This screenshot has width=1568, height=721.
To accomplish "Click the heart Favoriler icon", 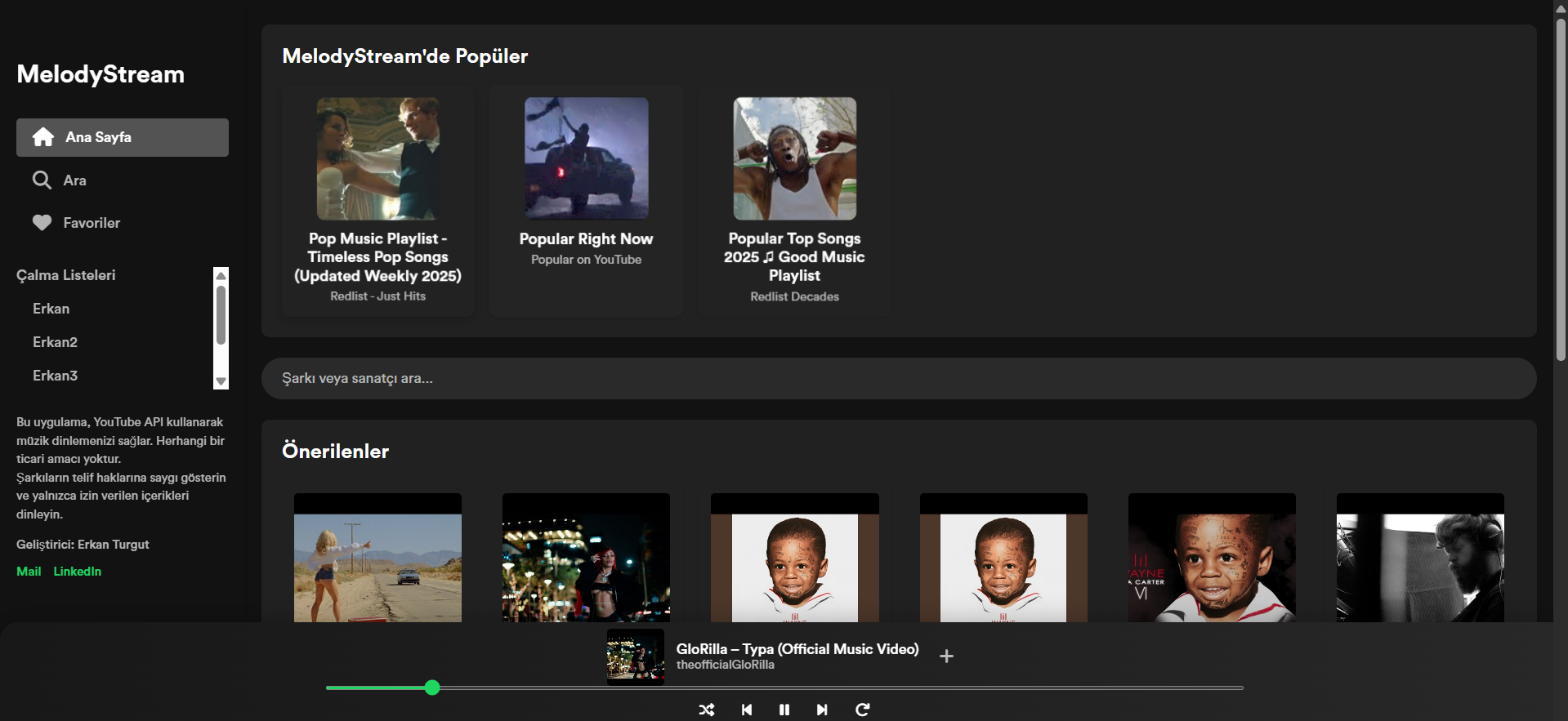I will (x=42, y=223).
